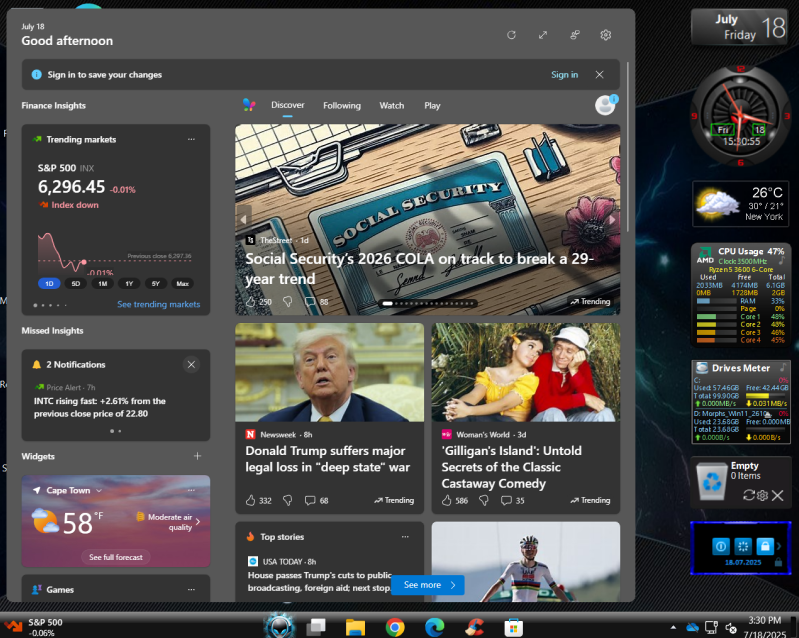
Task: Open Top stories options menu
Action: (x=405, y=537)
